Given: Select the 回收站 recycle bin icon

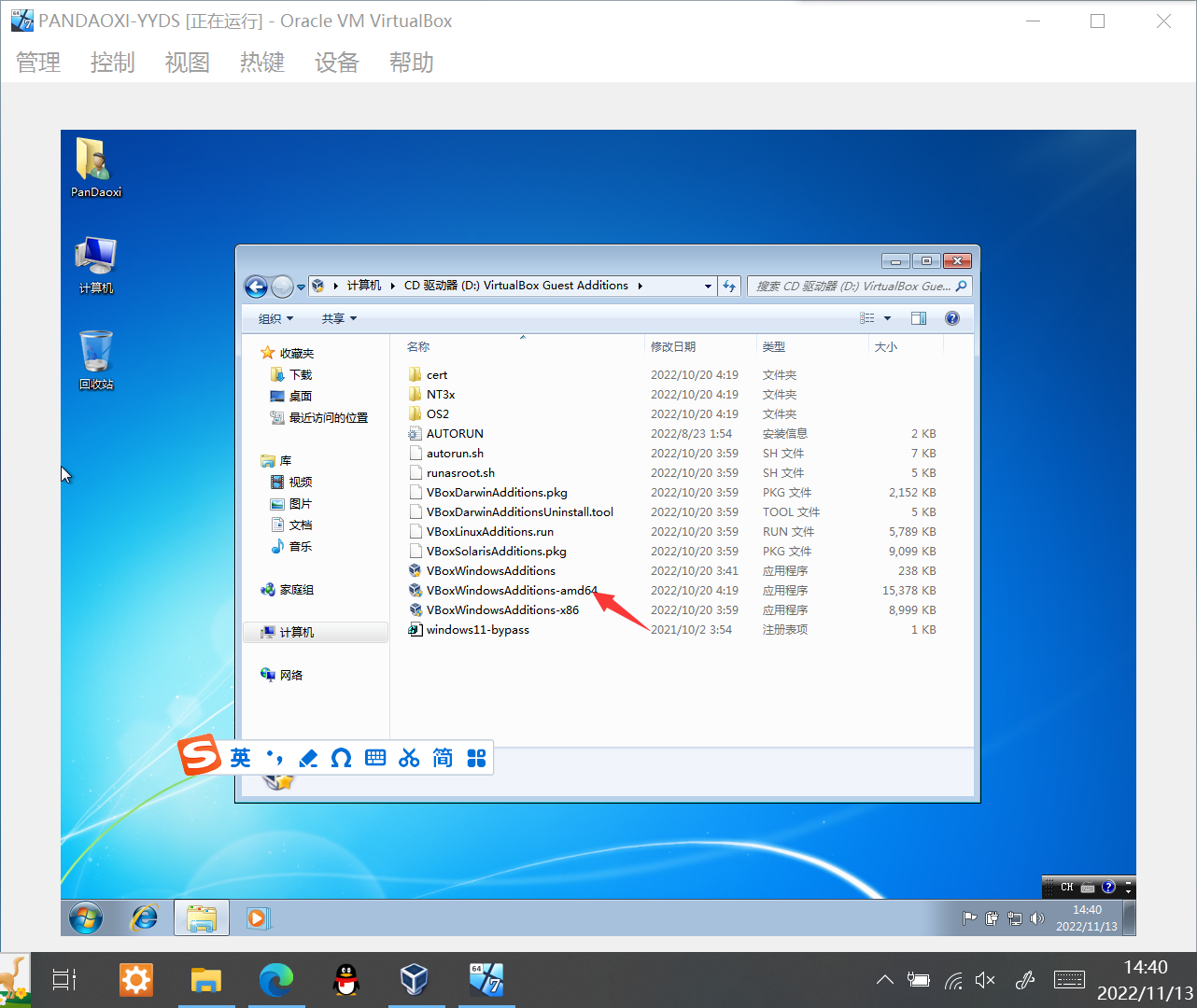Looking at the screenshot, I should pos(95,360).
